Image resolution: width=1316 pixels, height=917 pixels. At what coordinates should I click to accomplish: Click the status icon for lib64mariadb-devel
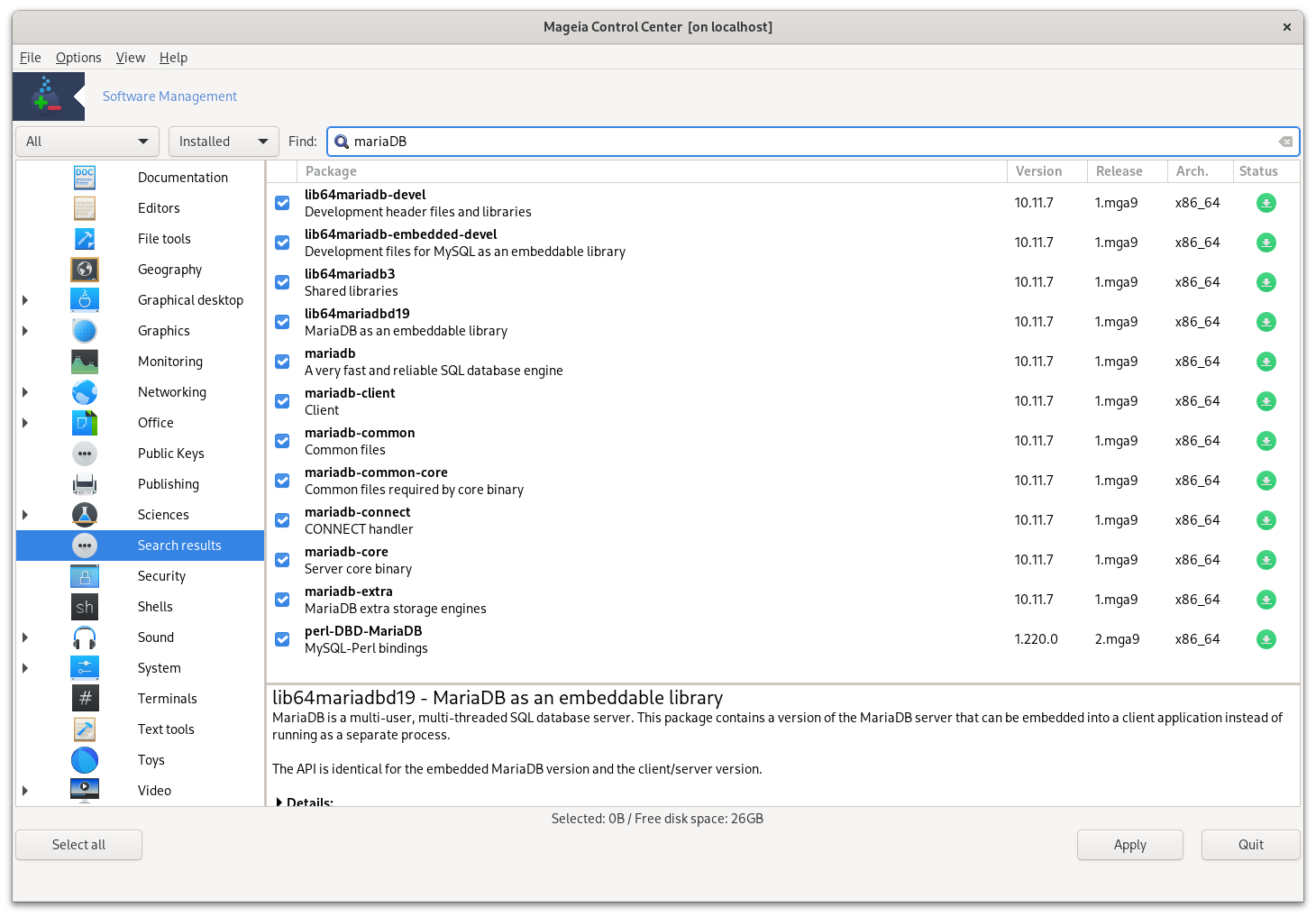tap(1266, 203)
